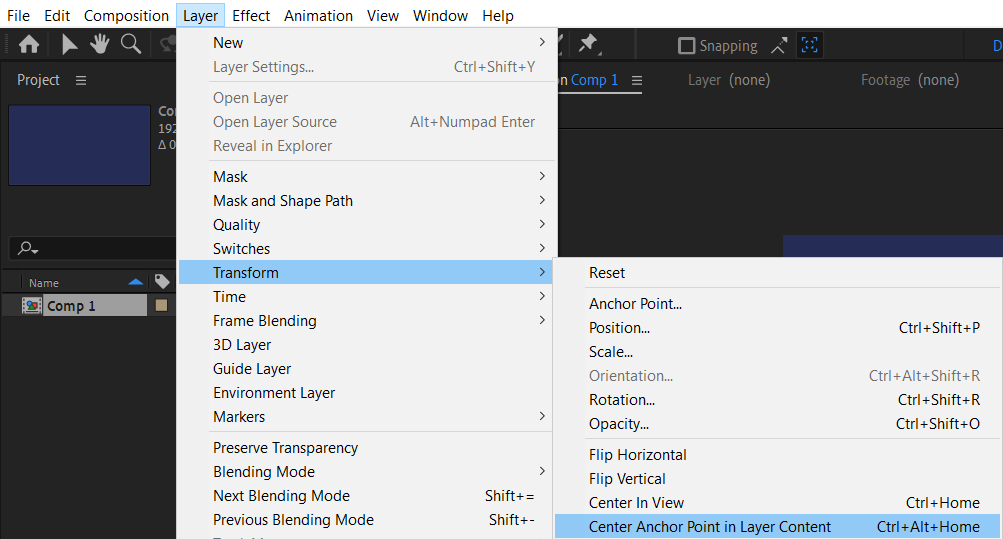Click the Home icon in the toolbar
The image size is (1003, 539).
(29, 44)
